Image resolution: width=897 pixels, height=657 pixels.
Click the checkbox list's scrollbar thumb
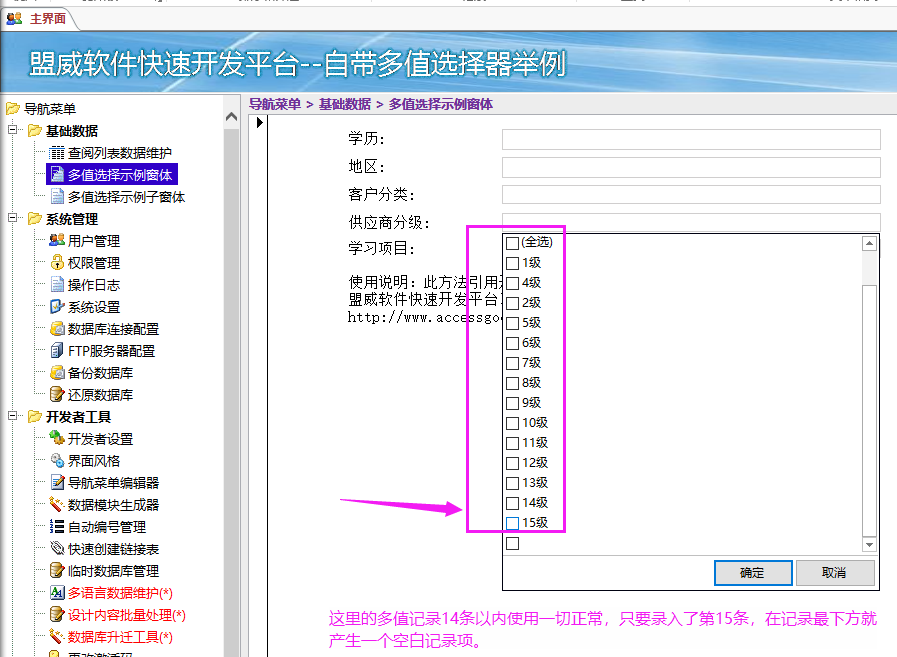pyautogui.click(x=869, y=411)
